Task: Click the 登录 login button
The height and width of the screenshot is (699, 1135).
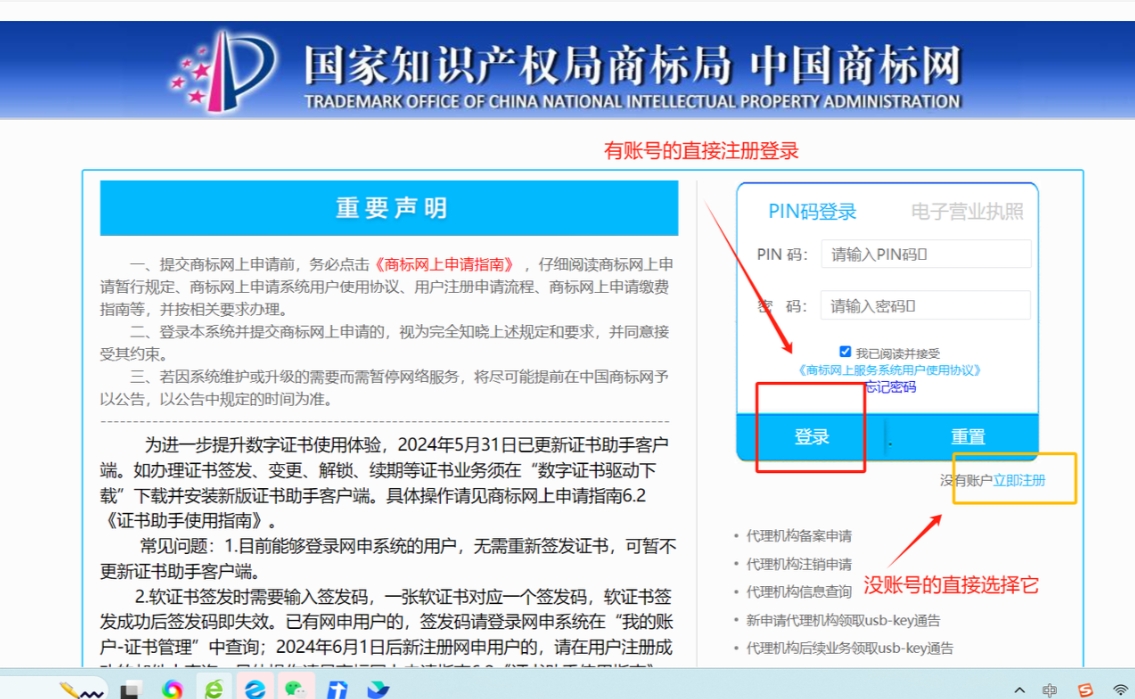Action: point(811,436)
